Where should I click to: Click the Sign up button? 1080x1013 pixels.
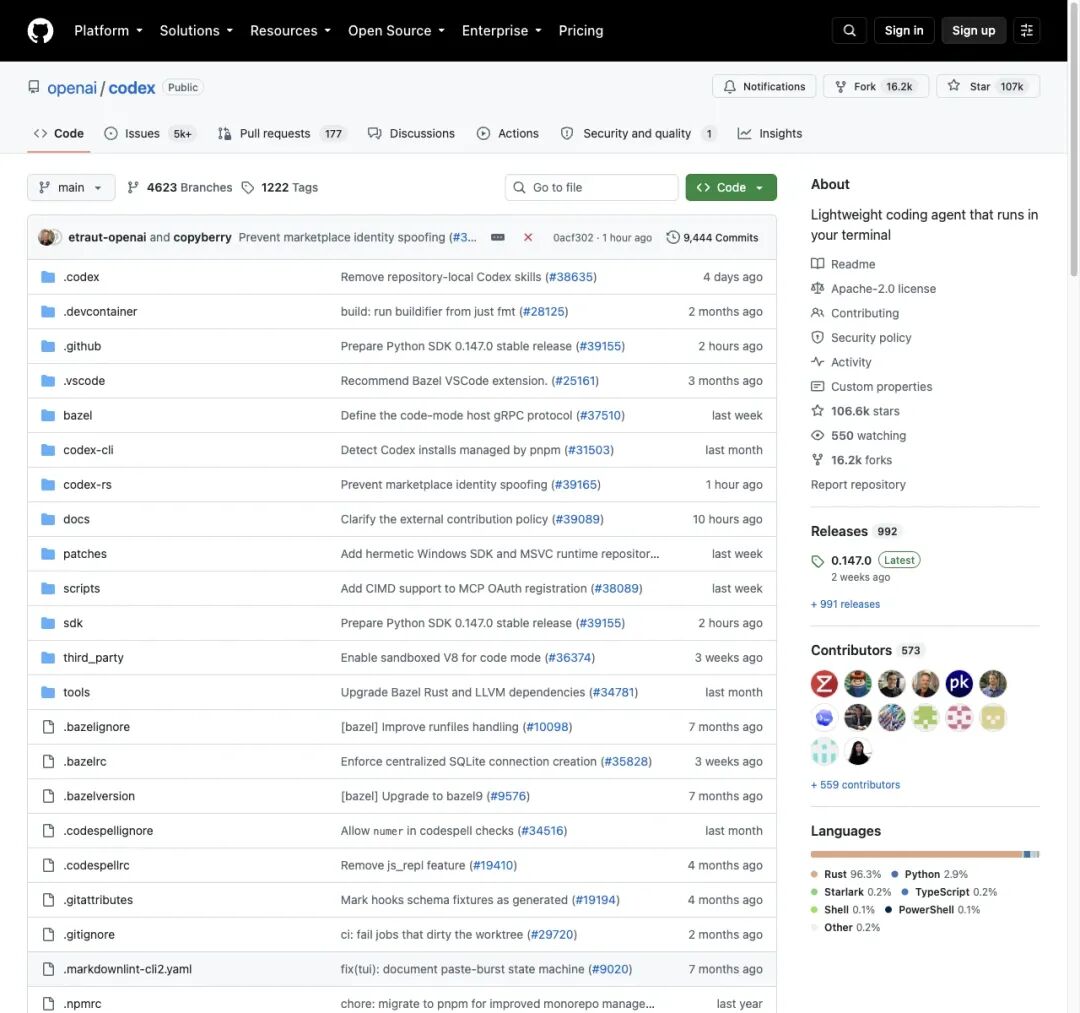pyautogui.click(x=973, y=30)
